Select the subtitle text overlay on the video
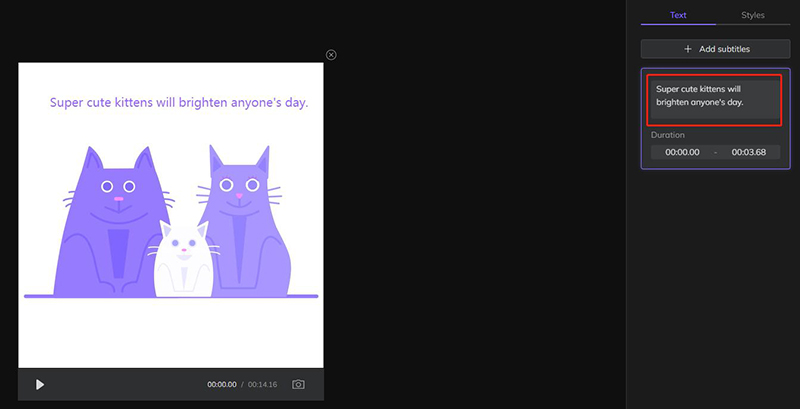The image size is (800, 409). point(179,103)
